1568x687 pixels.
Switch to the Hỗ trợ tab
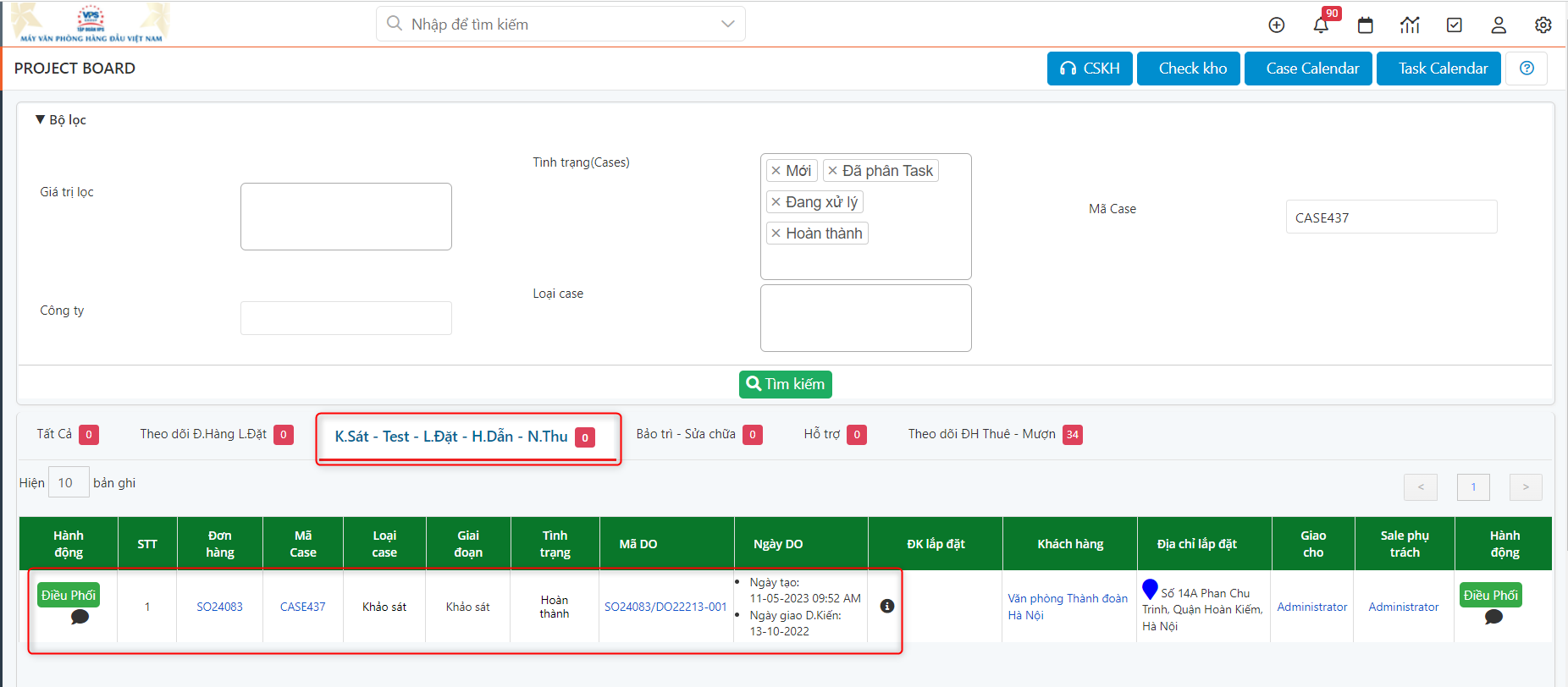tap(834, 434)
